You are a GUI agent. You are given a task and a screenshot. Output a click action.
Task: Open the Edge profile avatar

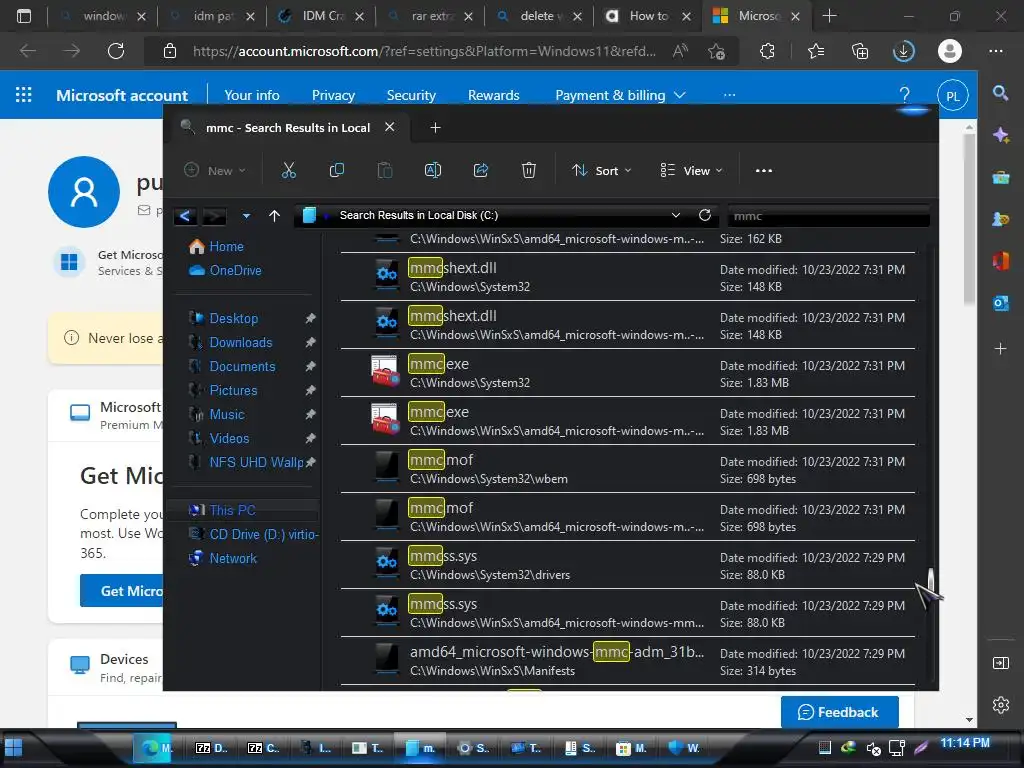click(x=950, y=51)
